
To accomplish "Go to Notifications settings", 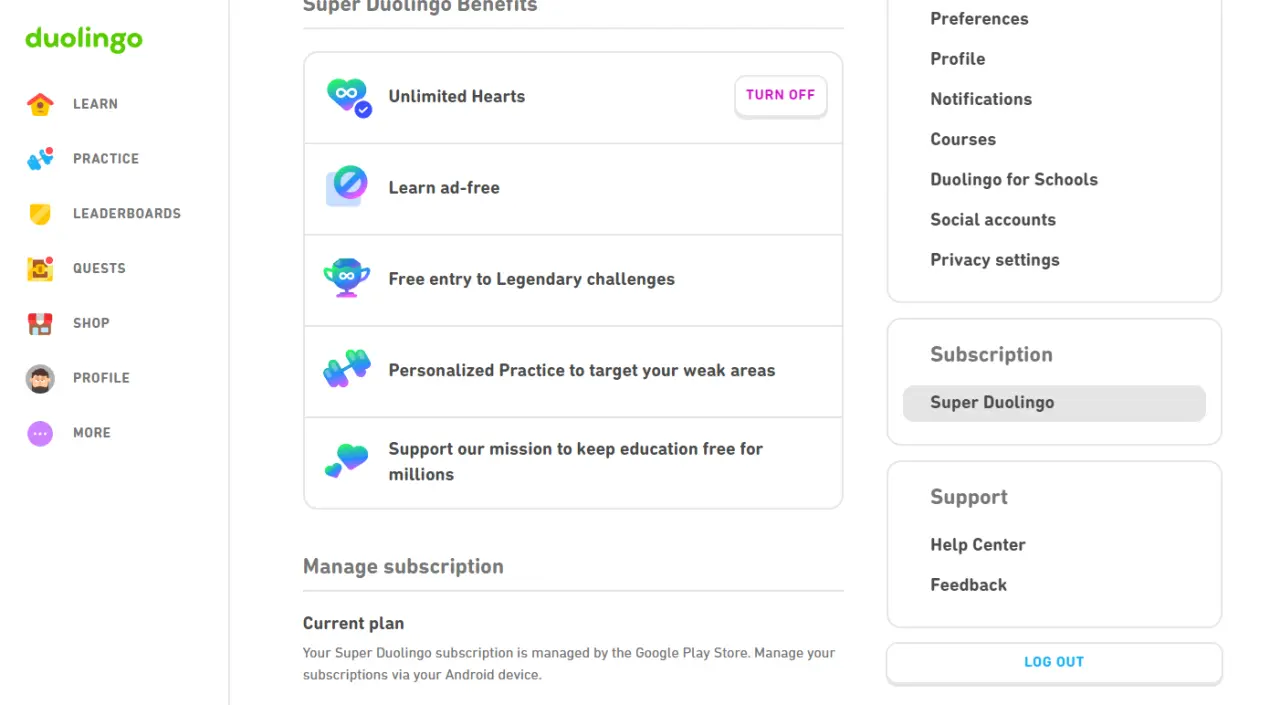I will (981, 99).
